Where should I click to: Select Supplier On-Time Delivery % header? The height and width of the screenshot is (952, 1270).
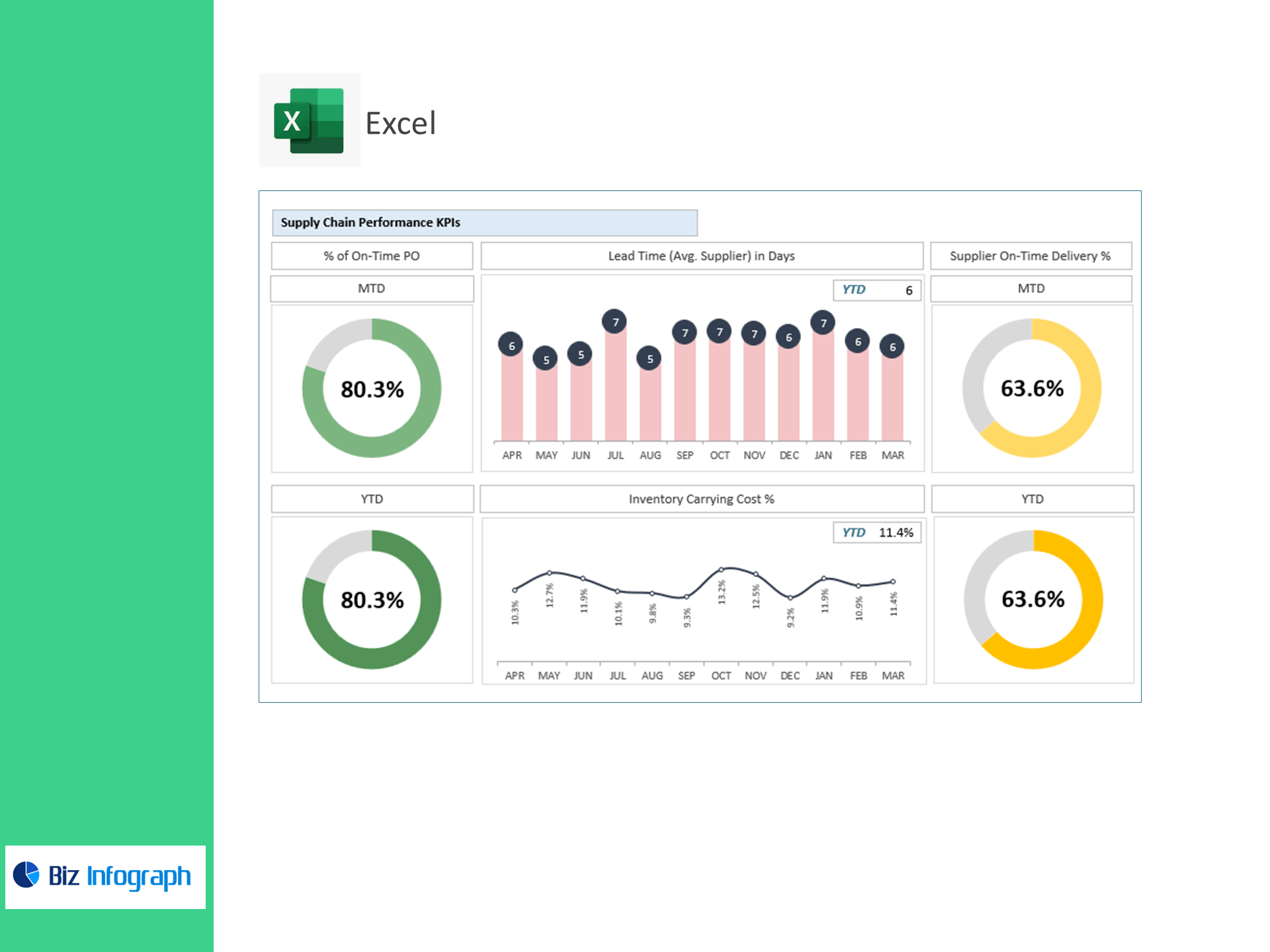pyautogui.click(x=1030, y=256)
